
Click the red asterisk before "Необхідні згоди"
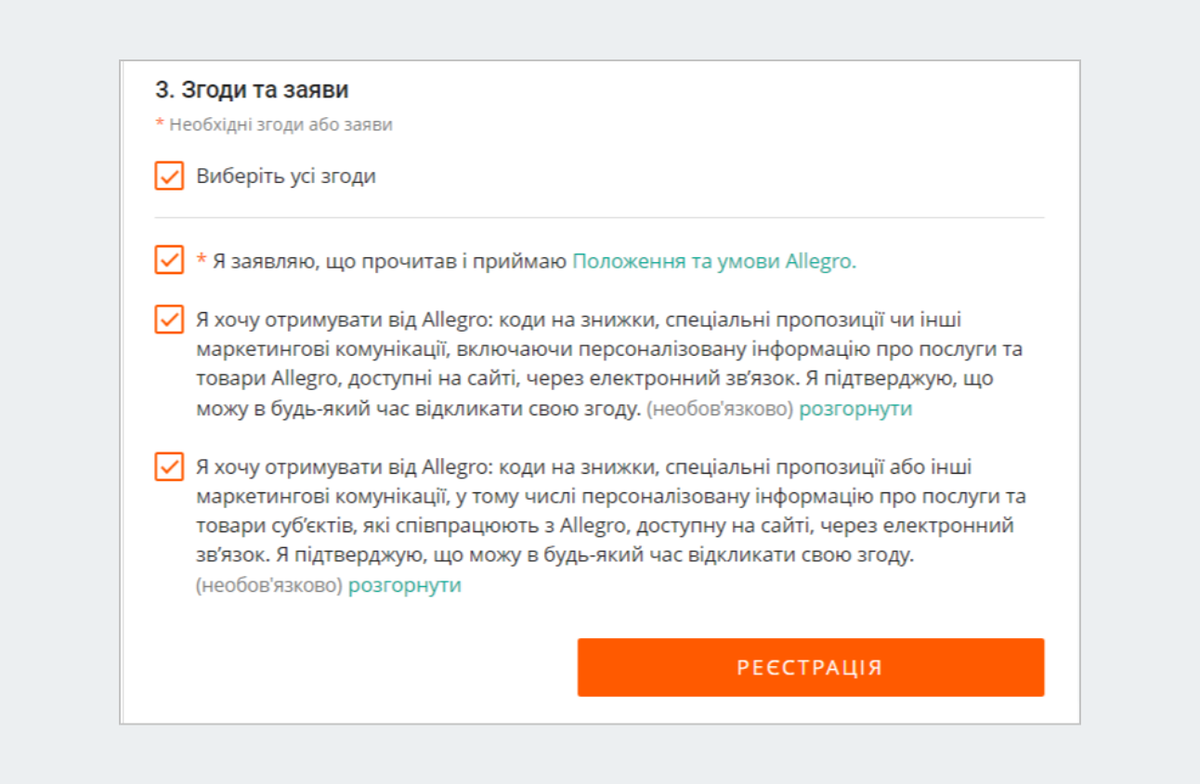[159, 125]
